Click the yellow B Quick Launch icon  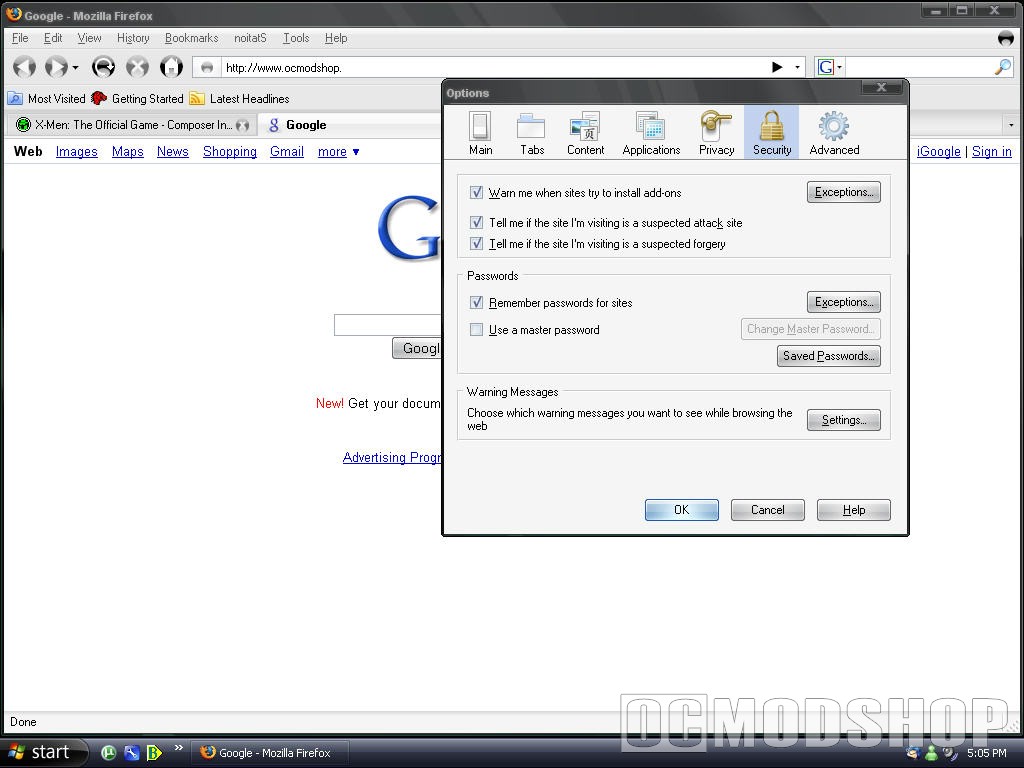154,753
